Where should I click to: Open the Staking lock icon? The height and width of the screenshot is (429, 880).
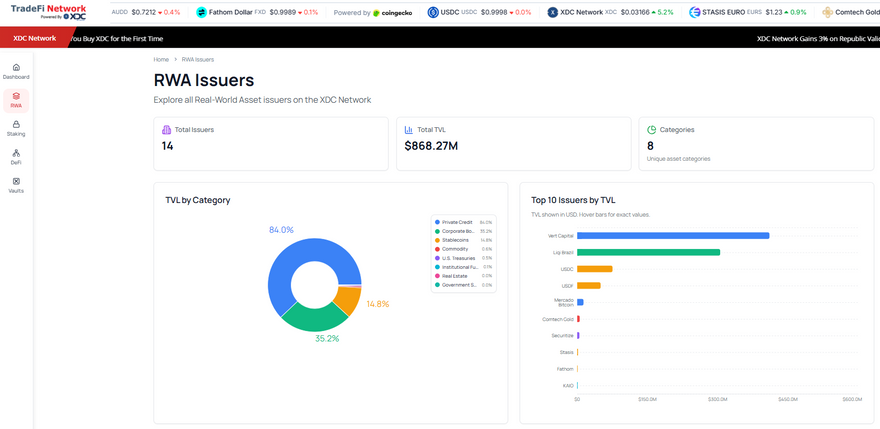16,125
